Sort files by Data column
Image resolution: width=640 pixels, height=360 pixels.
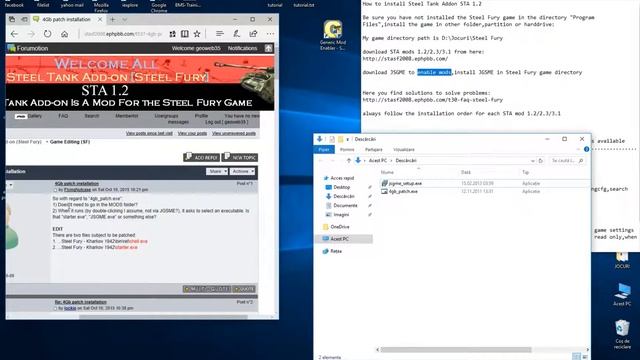(466, 172)
